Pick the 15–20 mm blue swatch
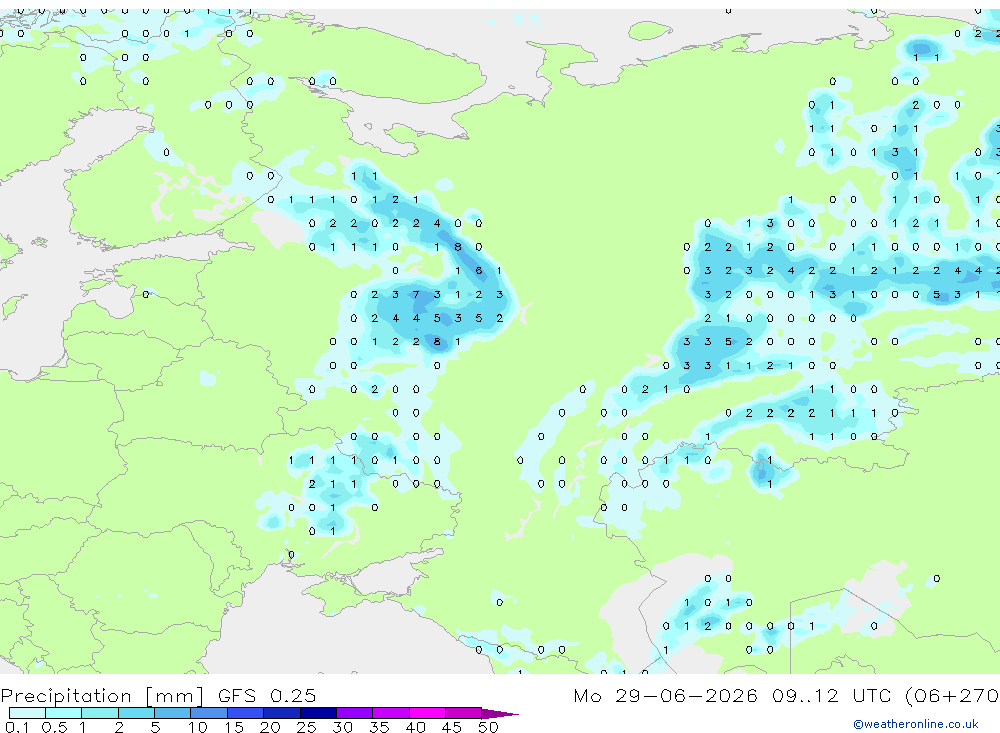 (246, 713)
